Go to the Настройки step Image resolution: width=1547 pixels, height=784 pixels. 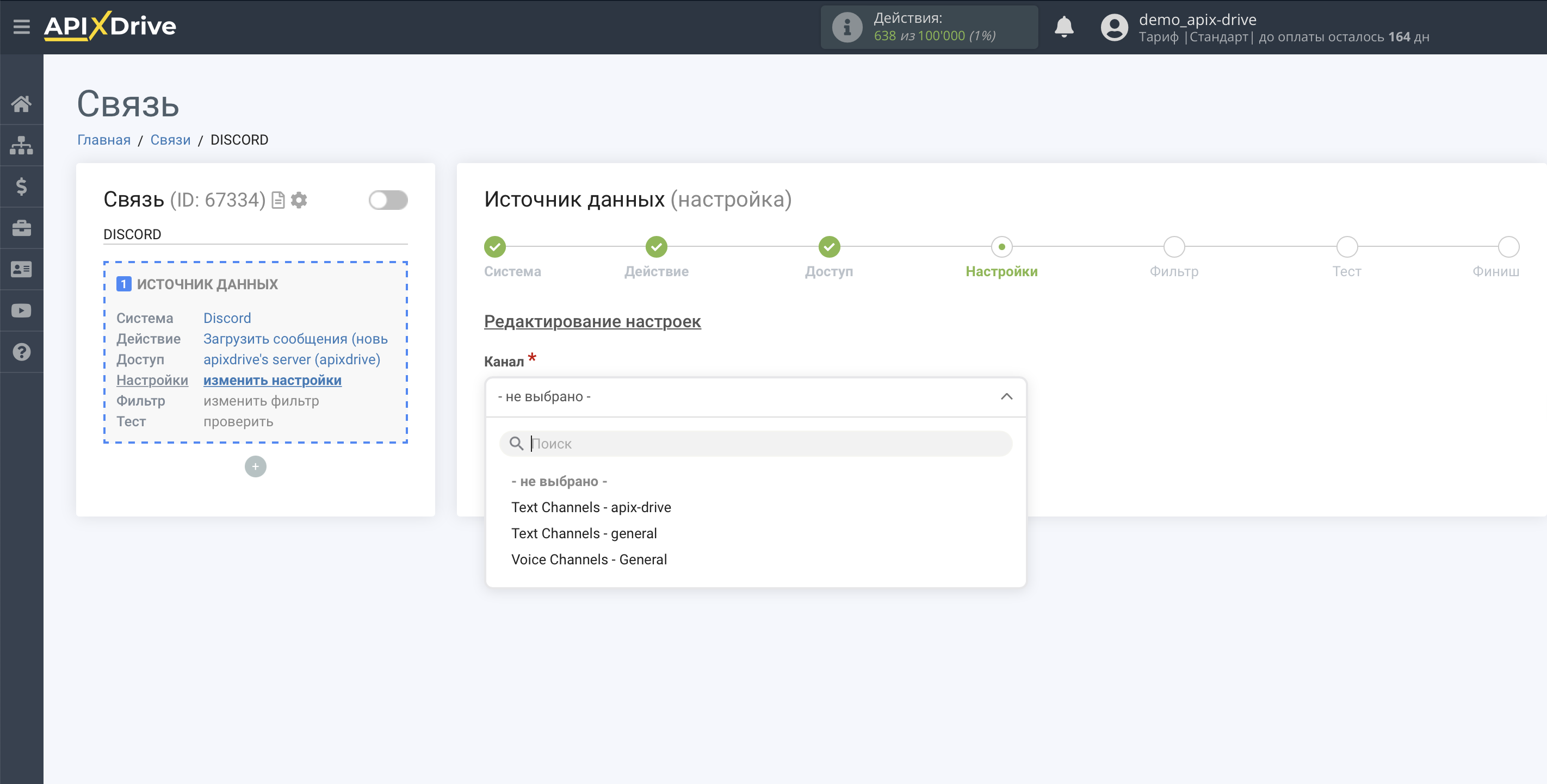(x=1002, y=247)
